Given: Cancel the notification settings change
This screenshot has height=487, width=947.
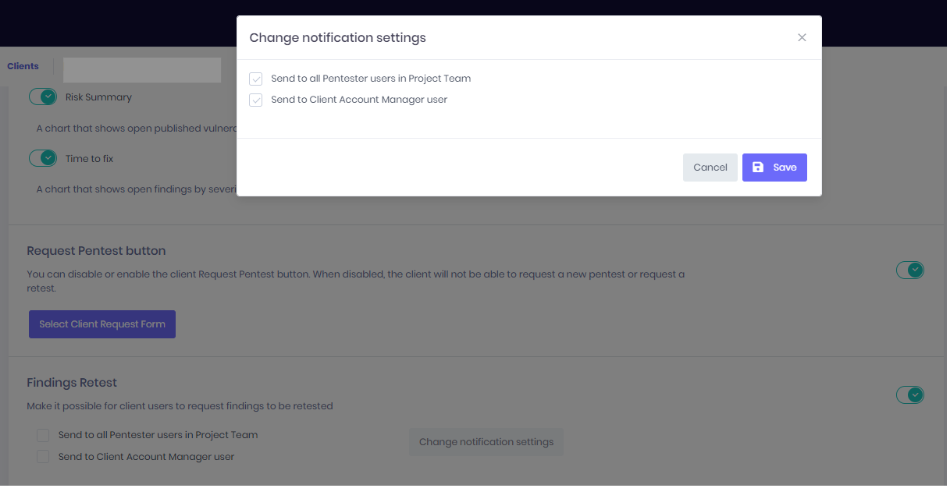Looking at the screenshot, I should coord(710,168).
